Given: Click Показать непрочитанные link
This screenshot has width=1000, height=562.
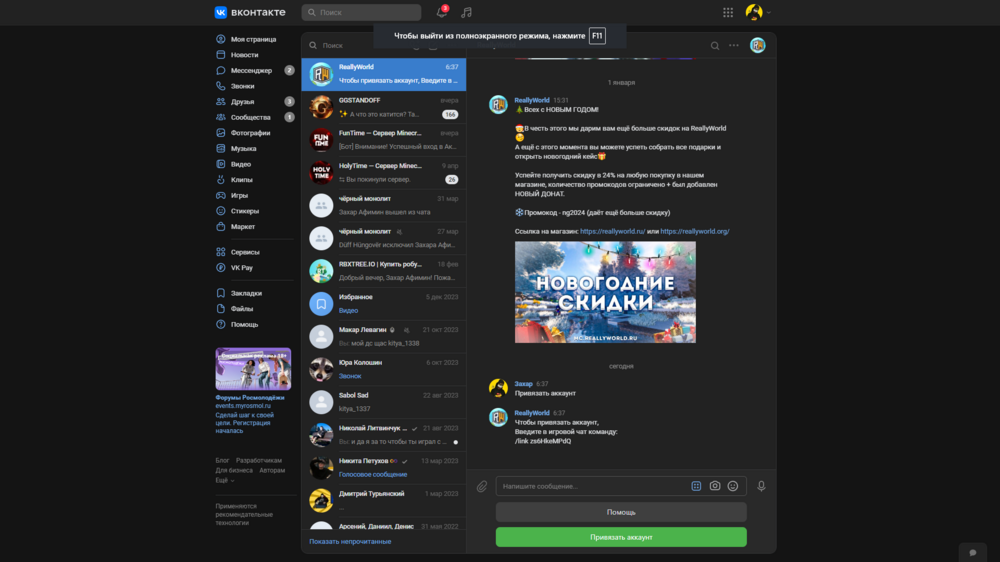Looking at the screenshot, I should tap(350, 542).
